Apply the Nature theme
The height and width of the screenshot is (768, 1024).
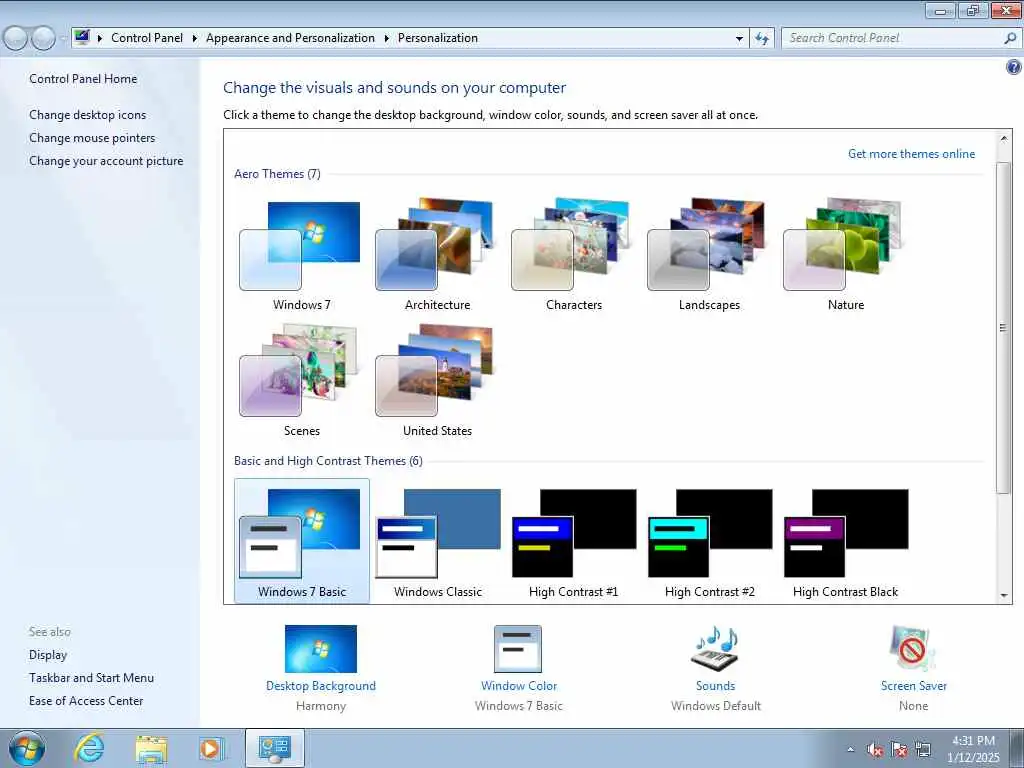[x=845, y=255]
